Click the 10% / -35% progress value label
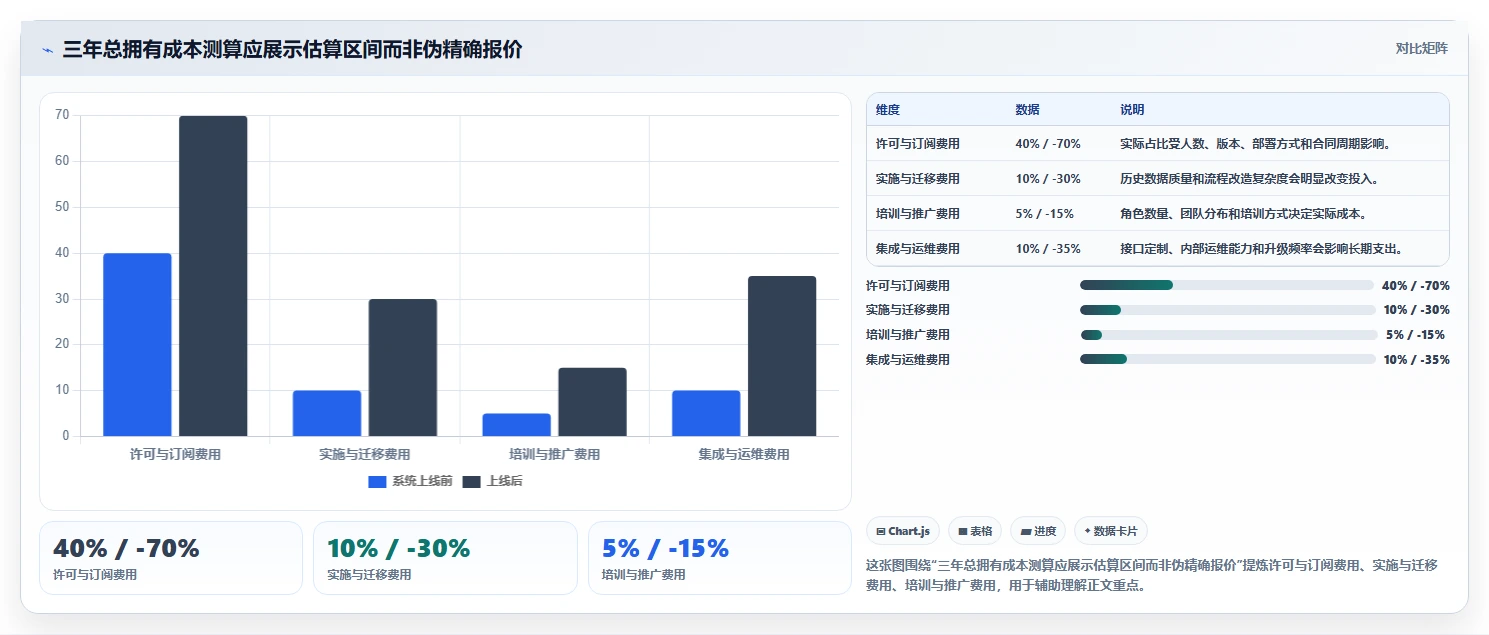1489x635 pixels. [x=1416, y=360]
